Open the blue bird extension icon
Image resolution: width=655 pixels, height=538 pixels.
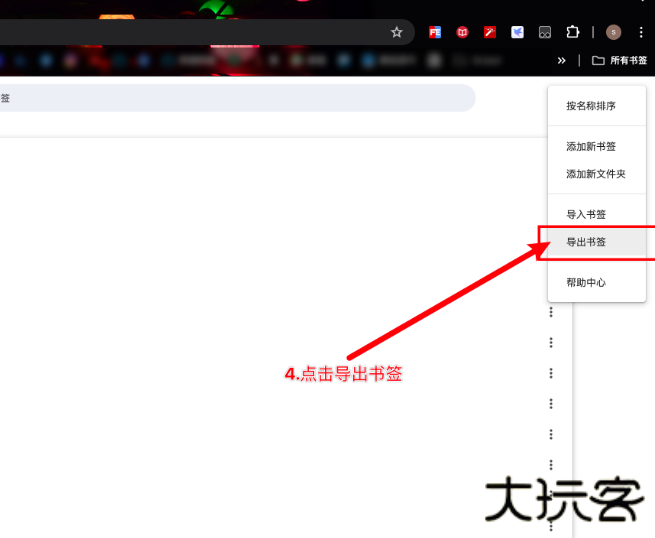(517, 32)
